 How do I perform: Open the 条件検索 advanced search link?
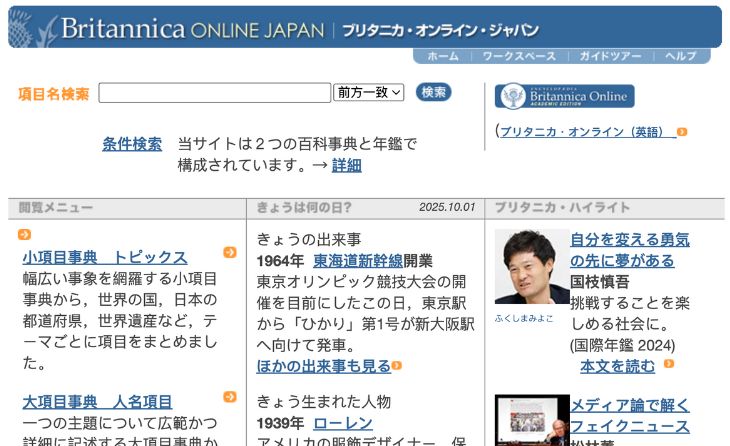tap(131, 144)
